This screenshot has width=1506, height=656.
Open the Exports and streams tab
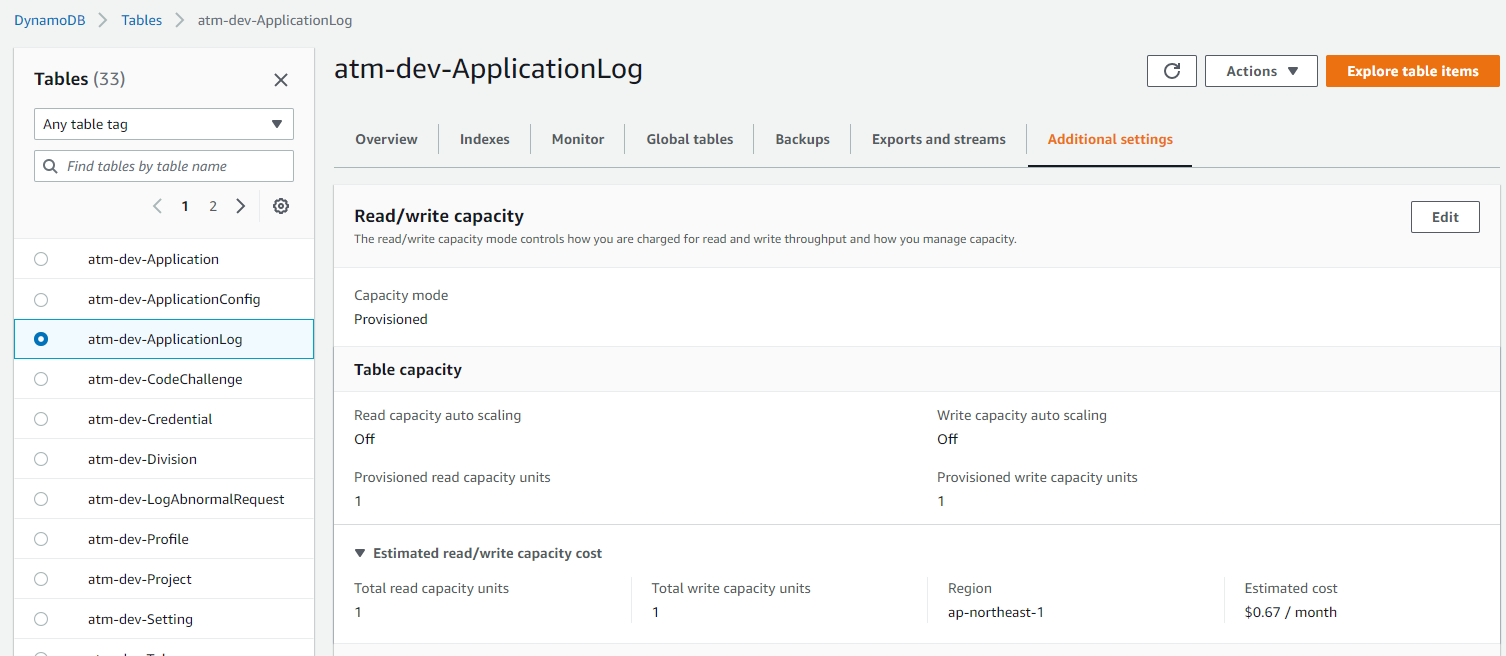click(x=938, y=139)
